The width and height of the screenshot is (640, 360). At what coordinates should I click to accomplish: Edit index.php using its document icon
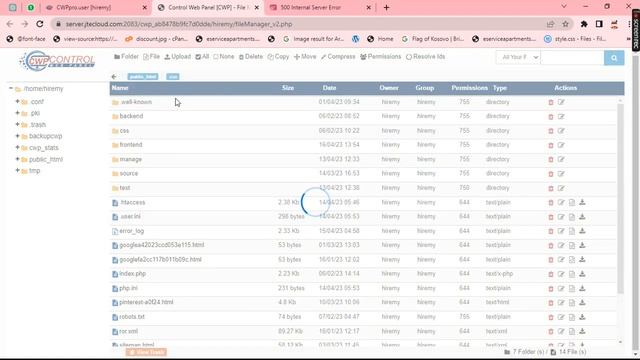572,274
